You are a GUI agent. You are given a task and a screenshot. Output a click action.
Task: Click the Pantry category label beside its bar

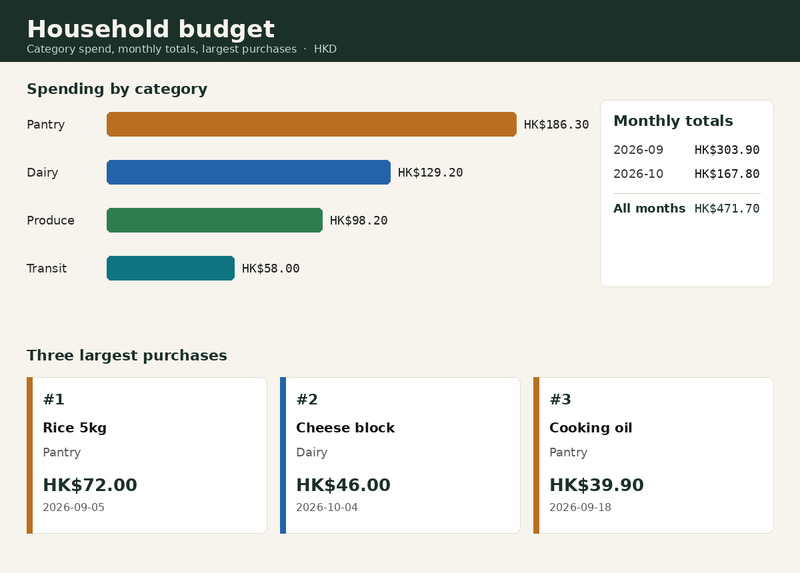coord(45,124)
